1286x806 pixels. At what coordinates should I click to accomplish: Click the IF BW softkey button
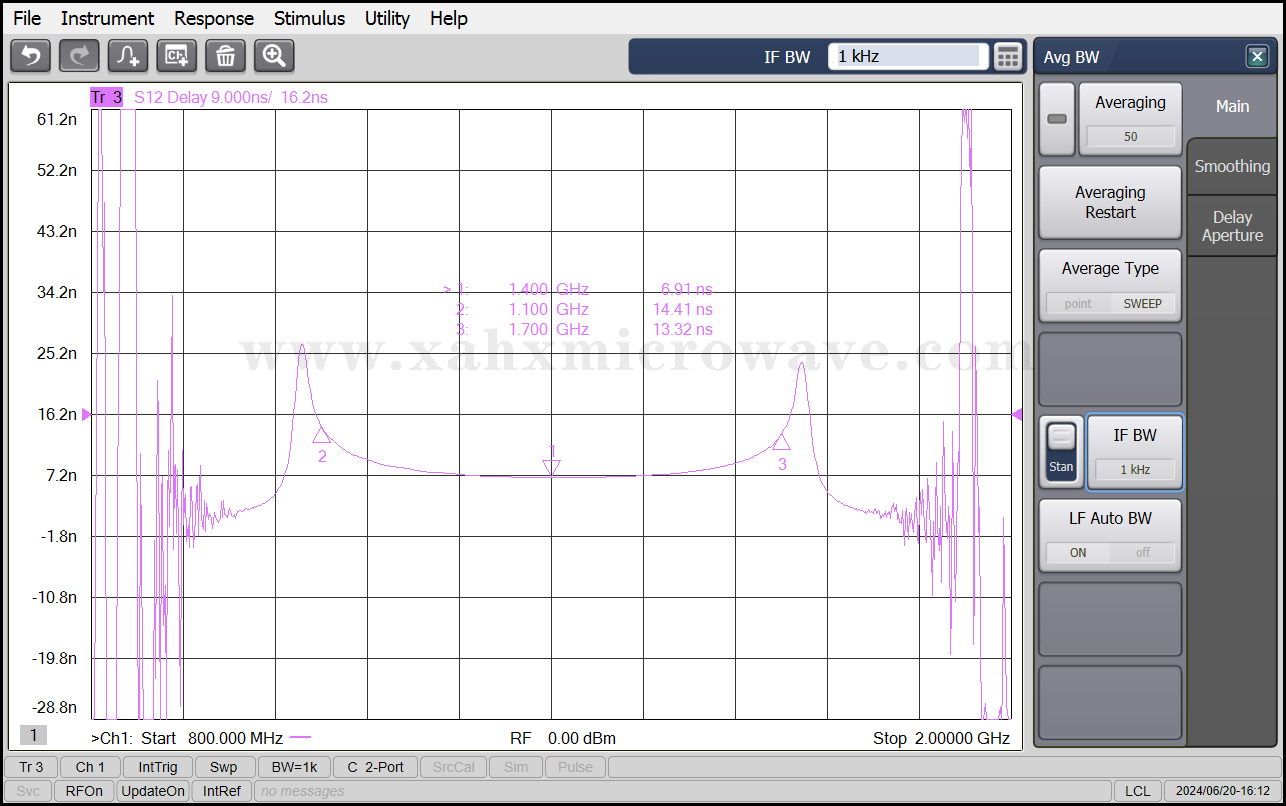1135,451
